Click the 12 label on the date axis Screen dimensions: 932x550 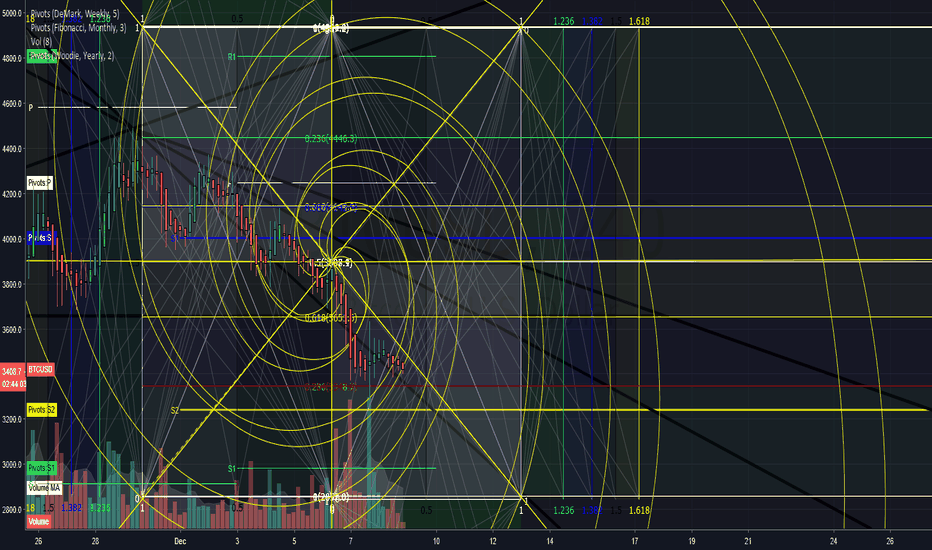(x=493, y=541)
